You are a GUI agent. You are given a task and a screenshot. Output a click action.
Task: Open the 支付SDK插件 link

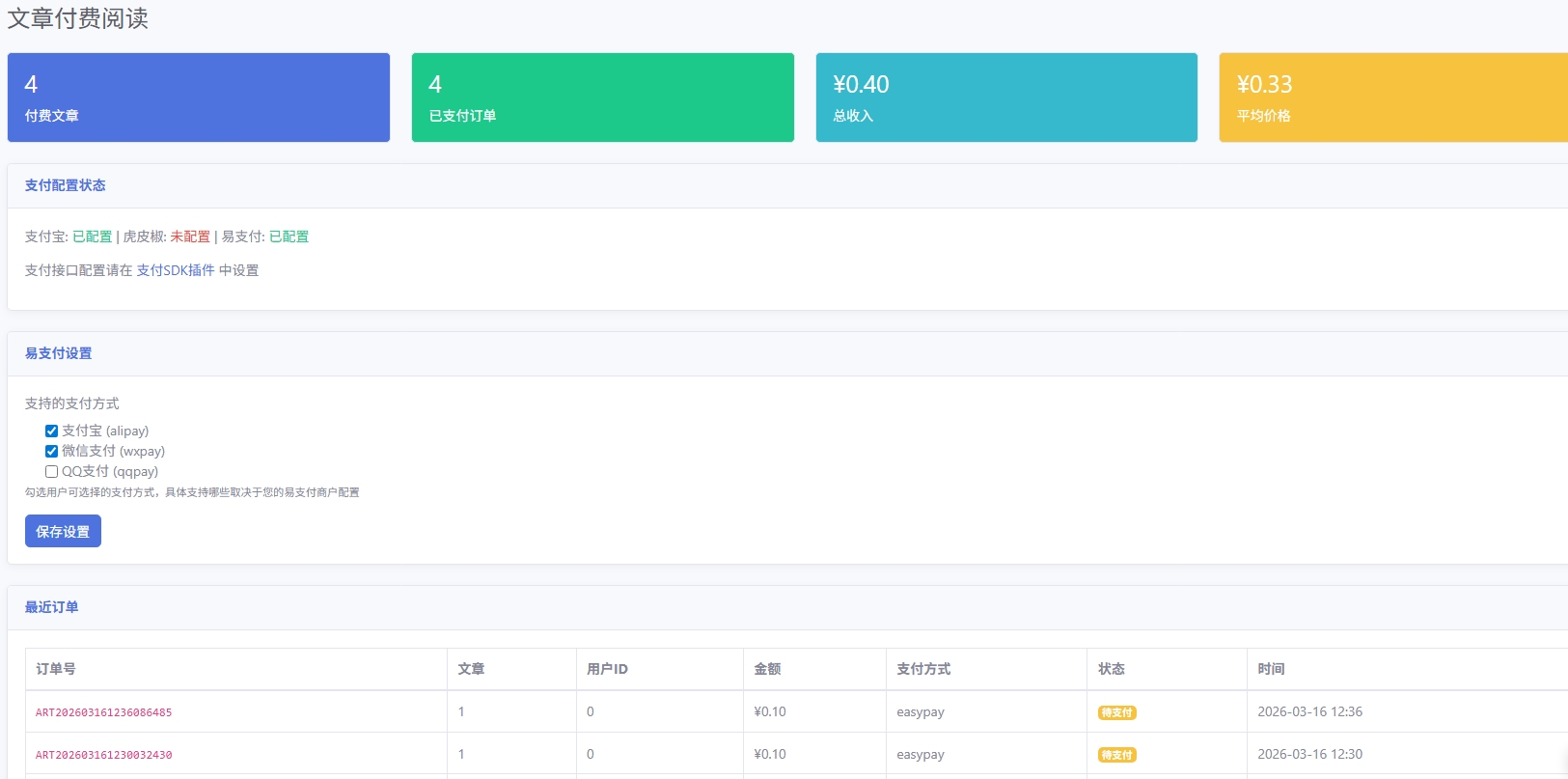point(175,270)
